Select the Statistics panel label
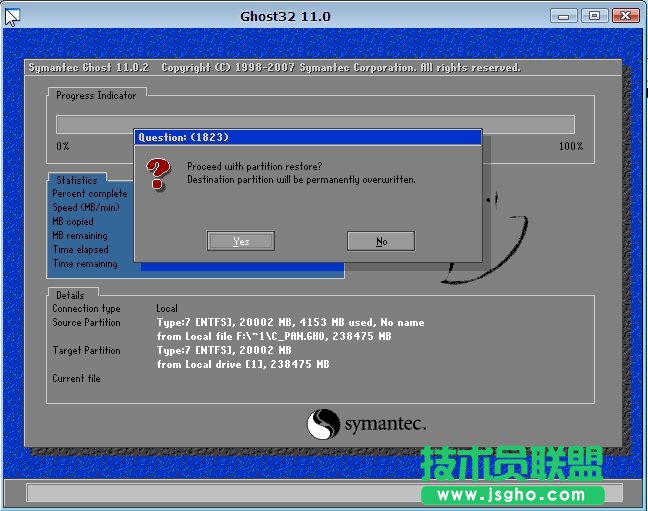 click(x=77, y=181)
